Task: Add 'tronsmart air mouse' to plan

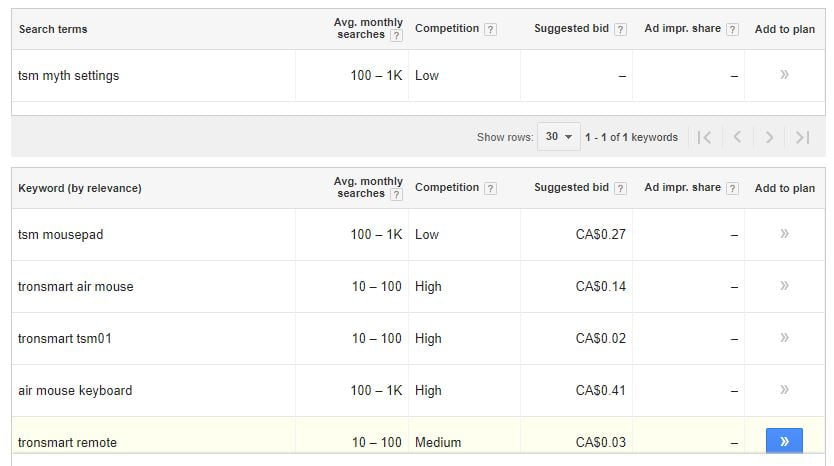Action: [x=784, y=286]
